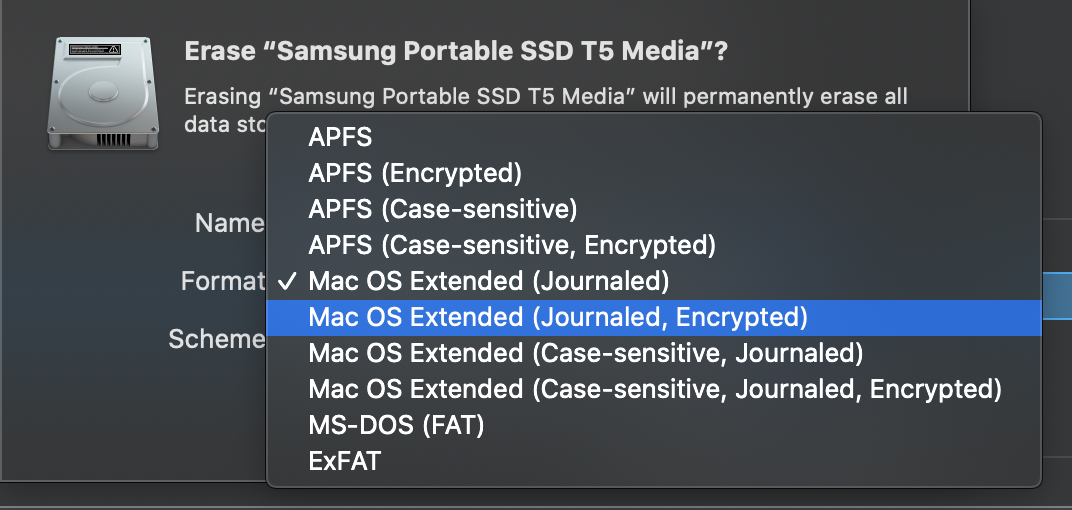Click the erase warning description text
Screen dimensions: 1072x510
(x=546, y=97)
